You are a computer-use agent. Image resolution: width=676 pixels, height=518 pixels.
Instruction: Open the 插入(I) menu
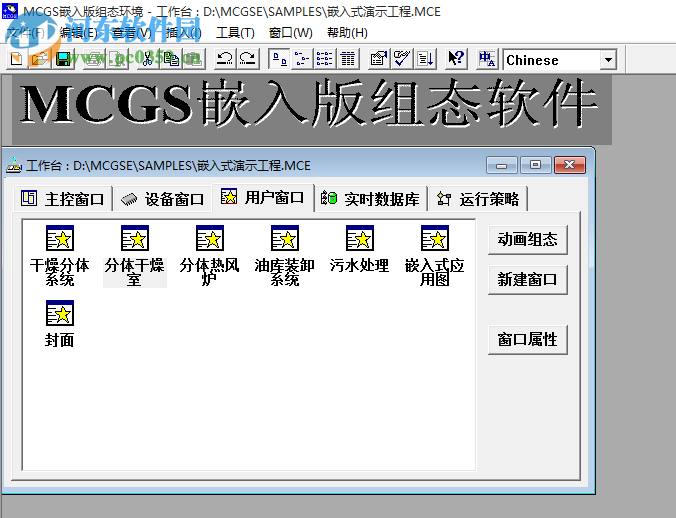tap(183, 33)
